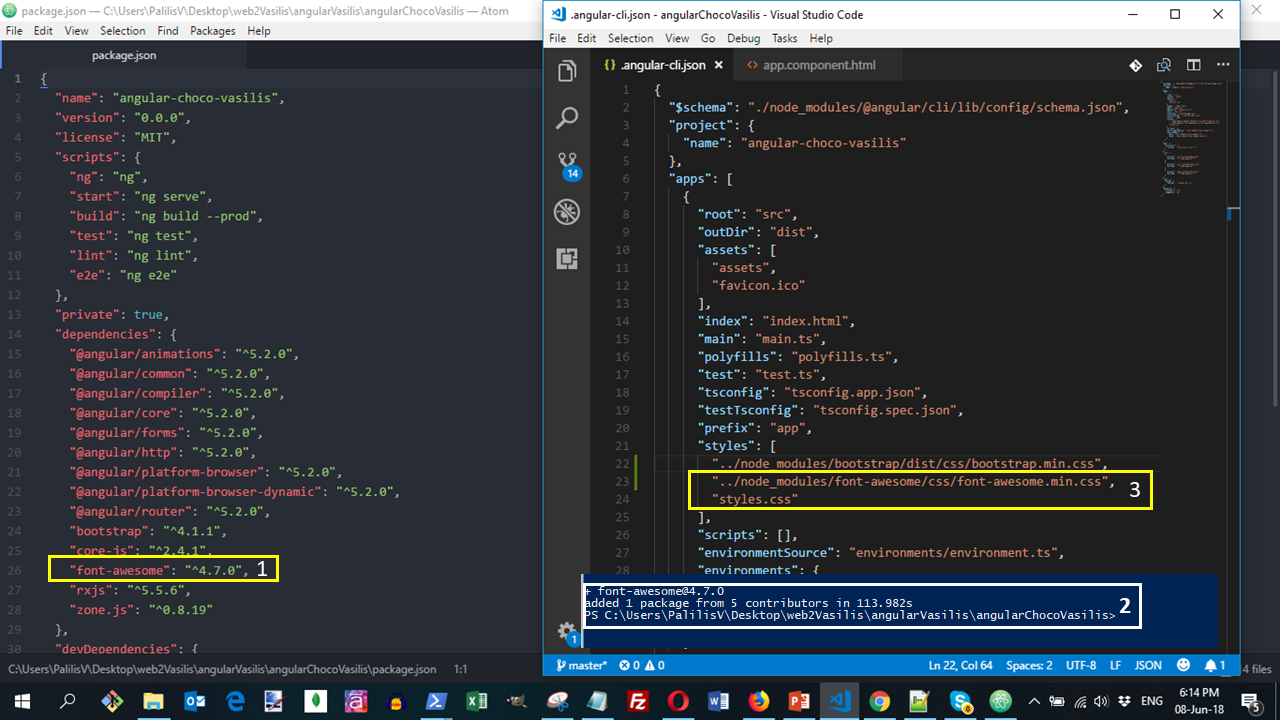Split the editor with the split icon

(1193, 64)
